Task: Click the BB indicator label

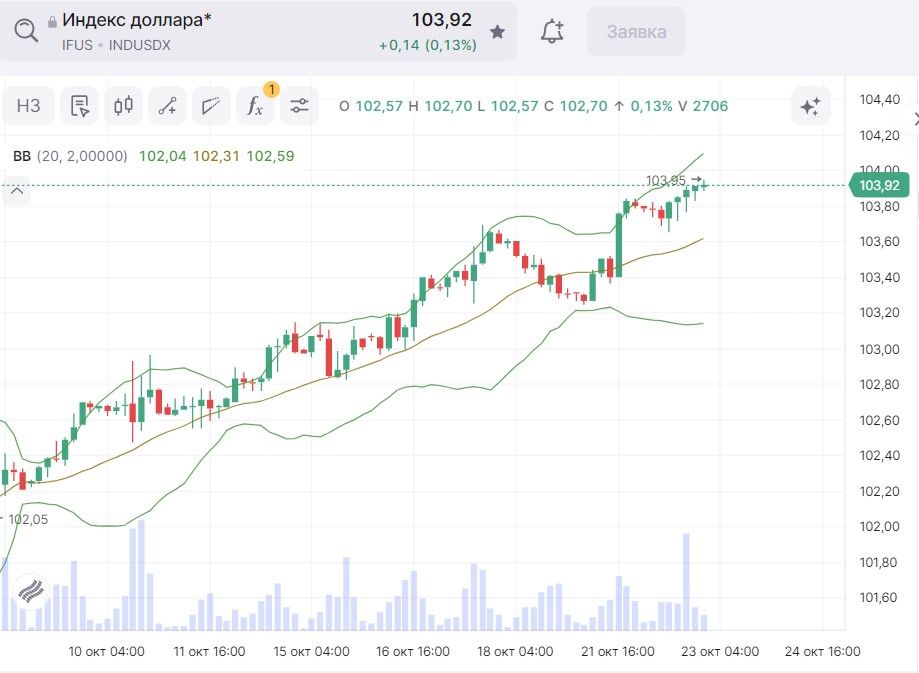Action: pyautogui.click(x=22, y=156)
